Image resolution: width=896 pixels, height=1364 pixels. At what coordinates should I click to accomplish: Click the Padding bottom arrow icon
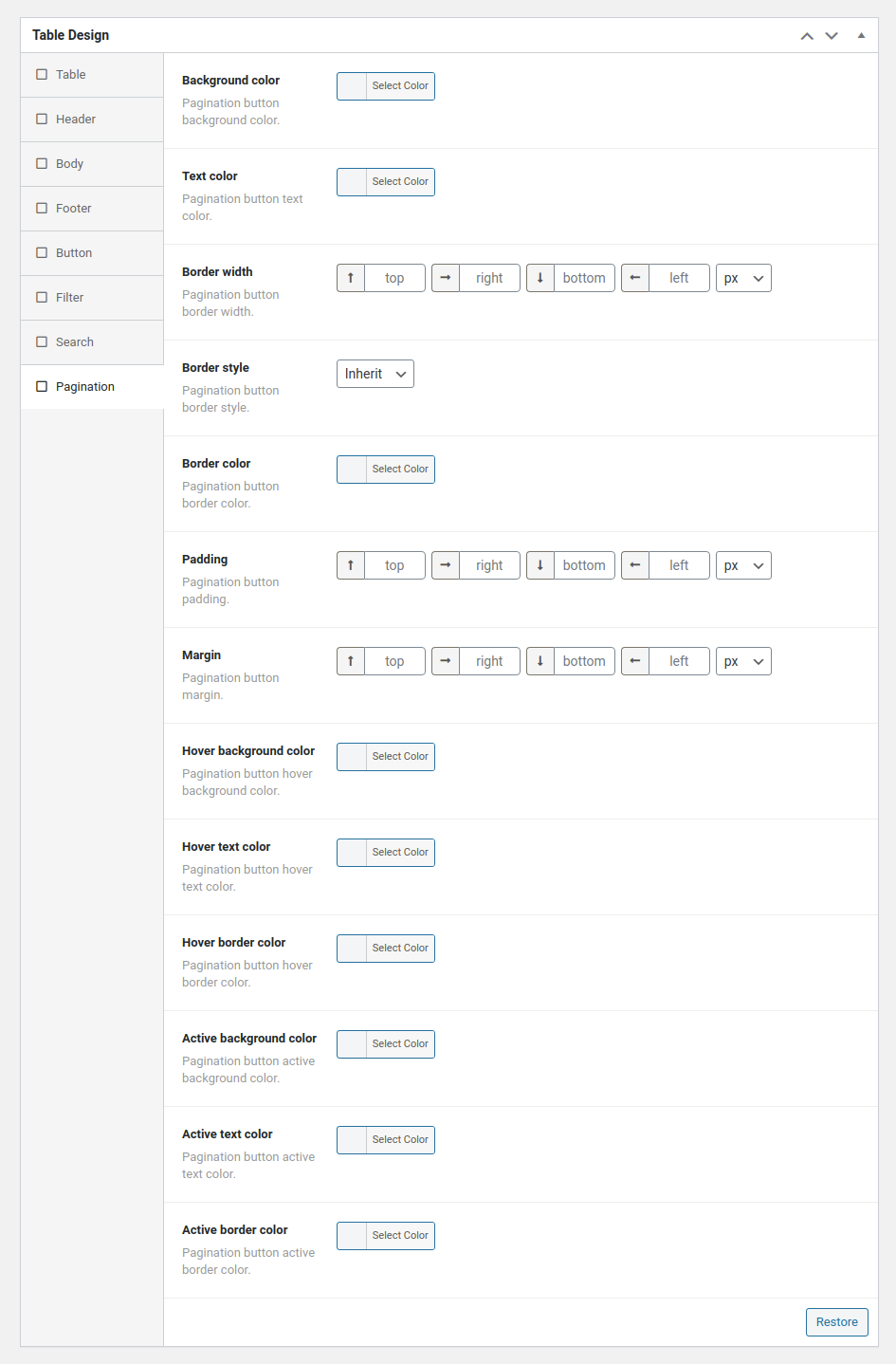point(540,565)
